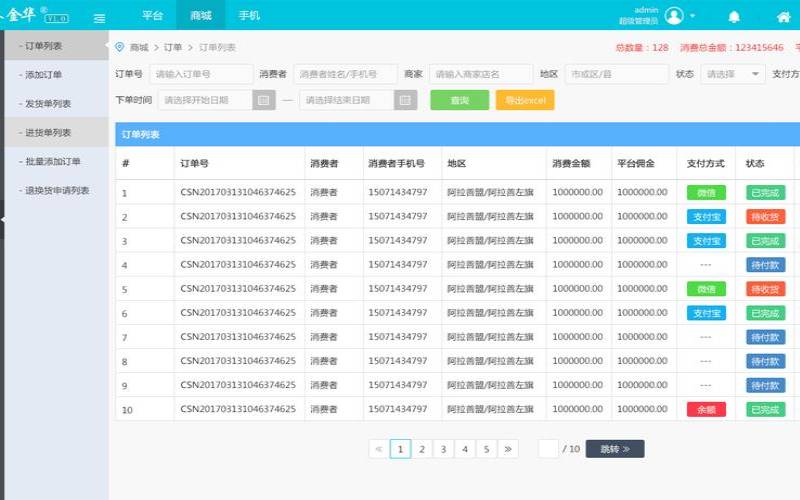Click 支付宝 payment tag in row 3
800x500 pixels.
[x=706, y=241]
